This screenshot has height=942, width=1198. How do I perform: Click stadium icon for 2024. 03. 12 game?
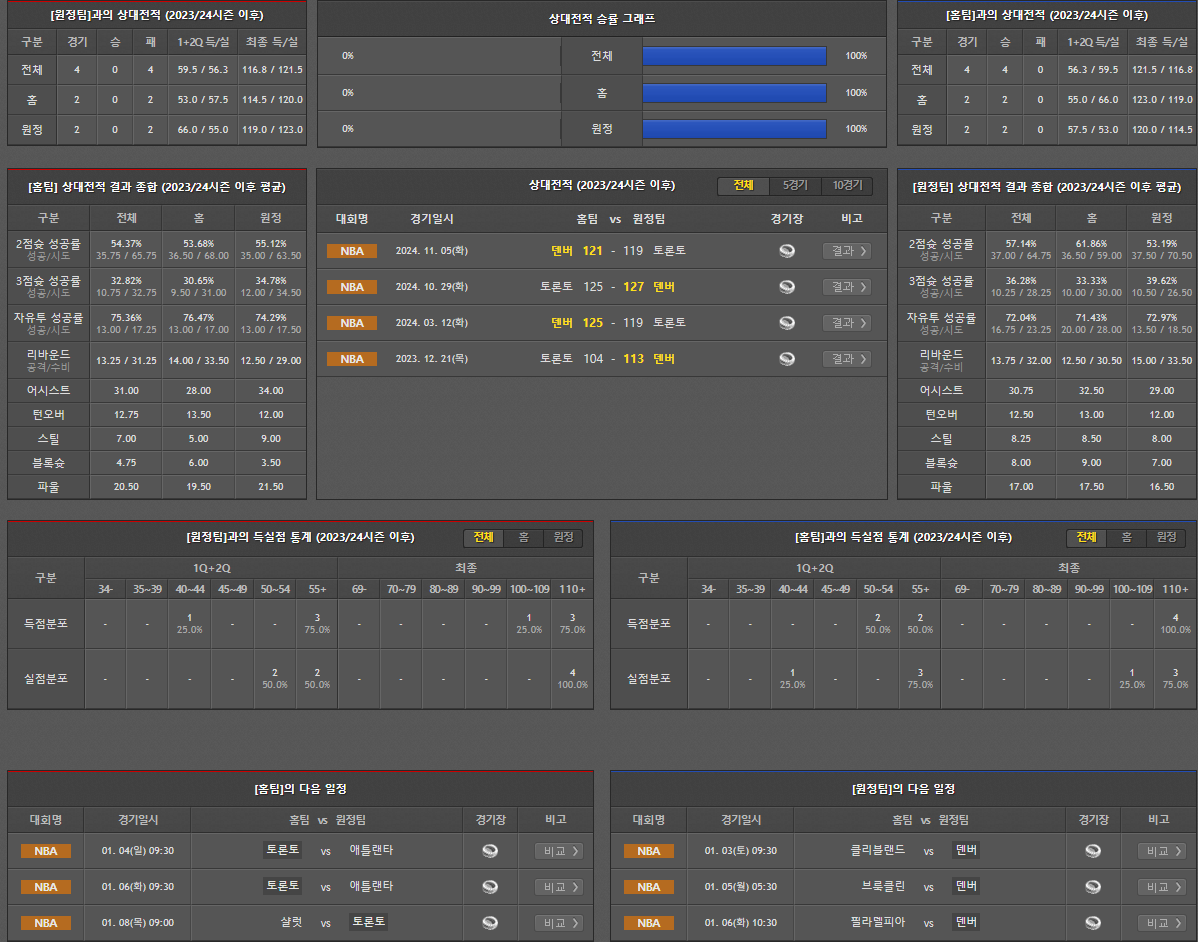(x=787, y=323)
